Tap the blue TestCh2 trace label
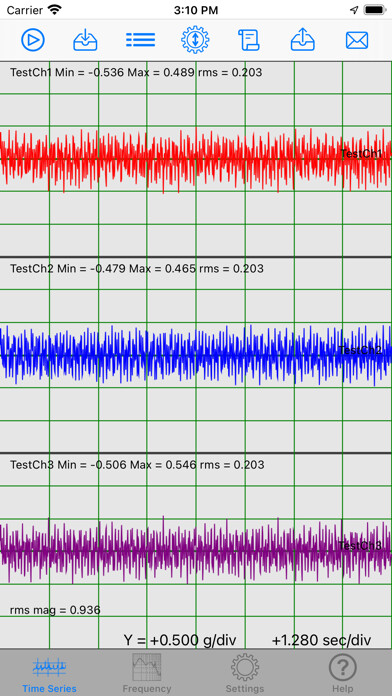This screenshot has width=392, height=696. (x=360, y=350)
